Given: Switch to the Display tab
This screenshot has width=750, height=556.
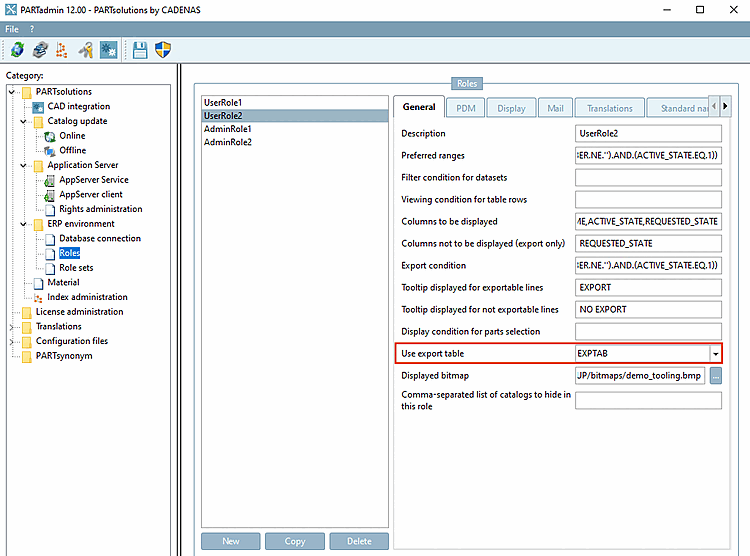Looking at the screenshot, I should point(511,108).
